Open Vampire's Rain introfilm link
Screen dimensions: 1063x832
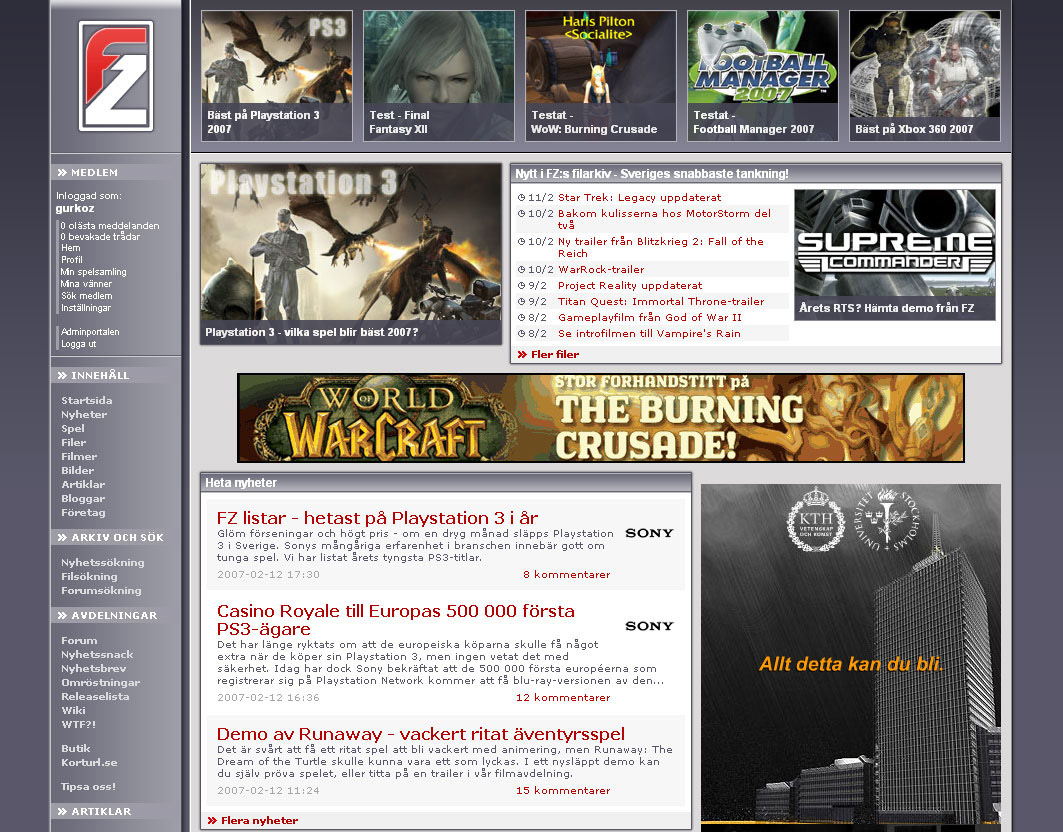click(649, 334)
